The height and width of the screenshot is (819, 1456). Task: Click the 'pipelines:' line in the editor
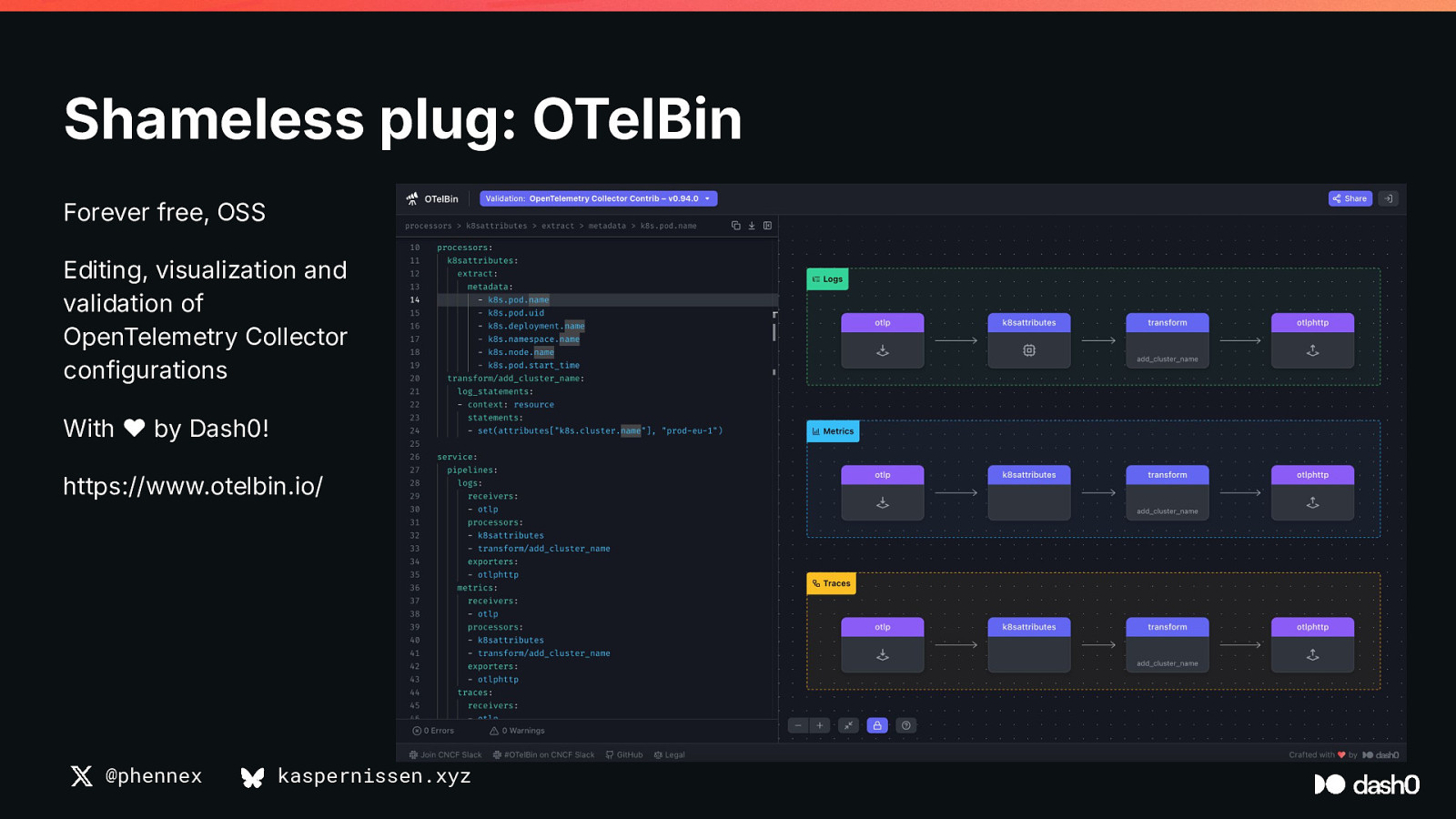pyautogui.click(x=472, y=470)
